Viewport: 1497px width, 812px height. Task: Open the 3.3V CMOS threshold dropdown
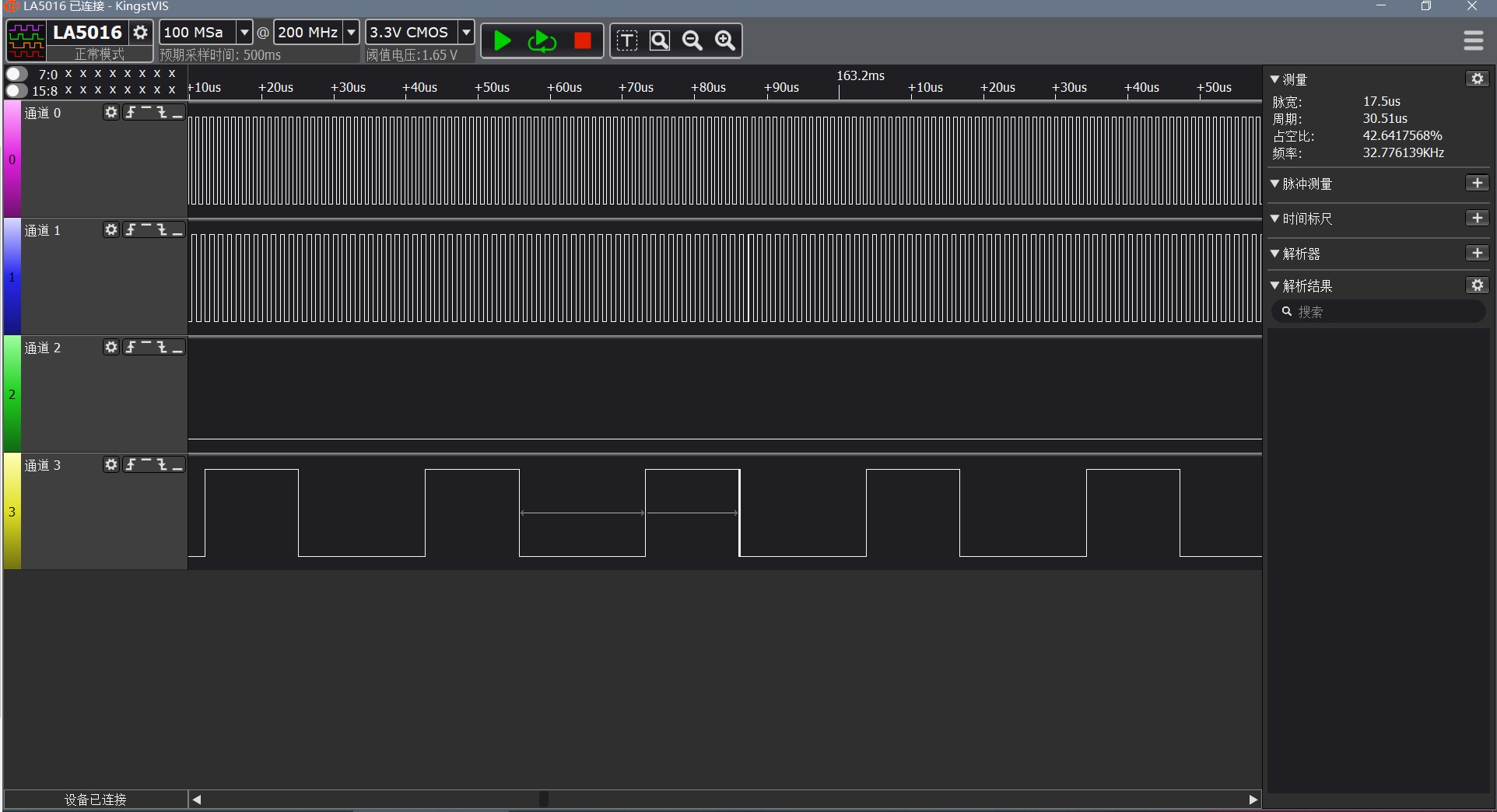pyautogui.click(x=466, y=33)
